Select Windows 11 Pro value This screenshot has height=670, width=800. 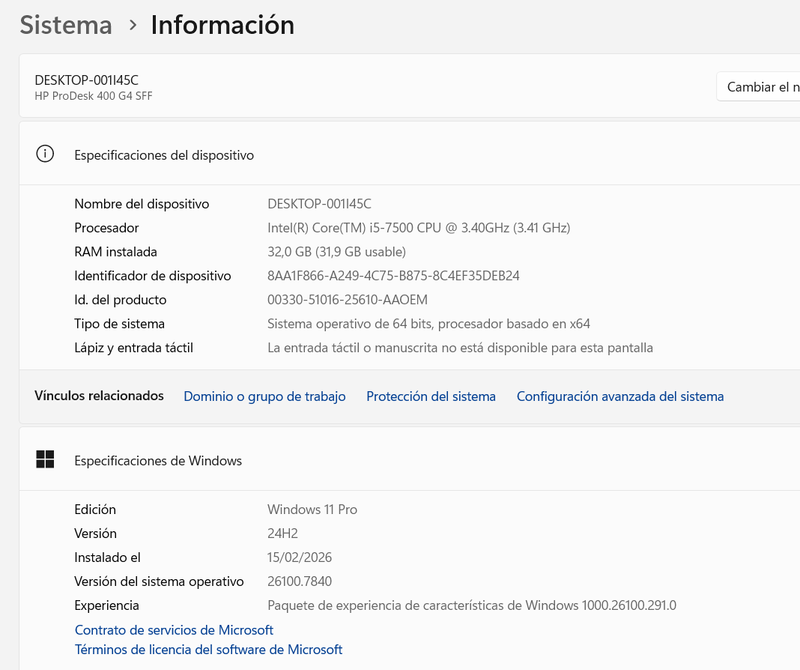click(312, 510)
